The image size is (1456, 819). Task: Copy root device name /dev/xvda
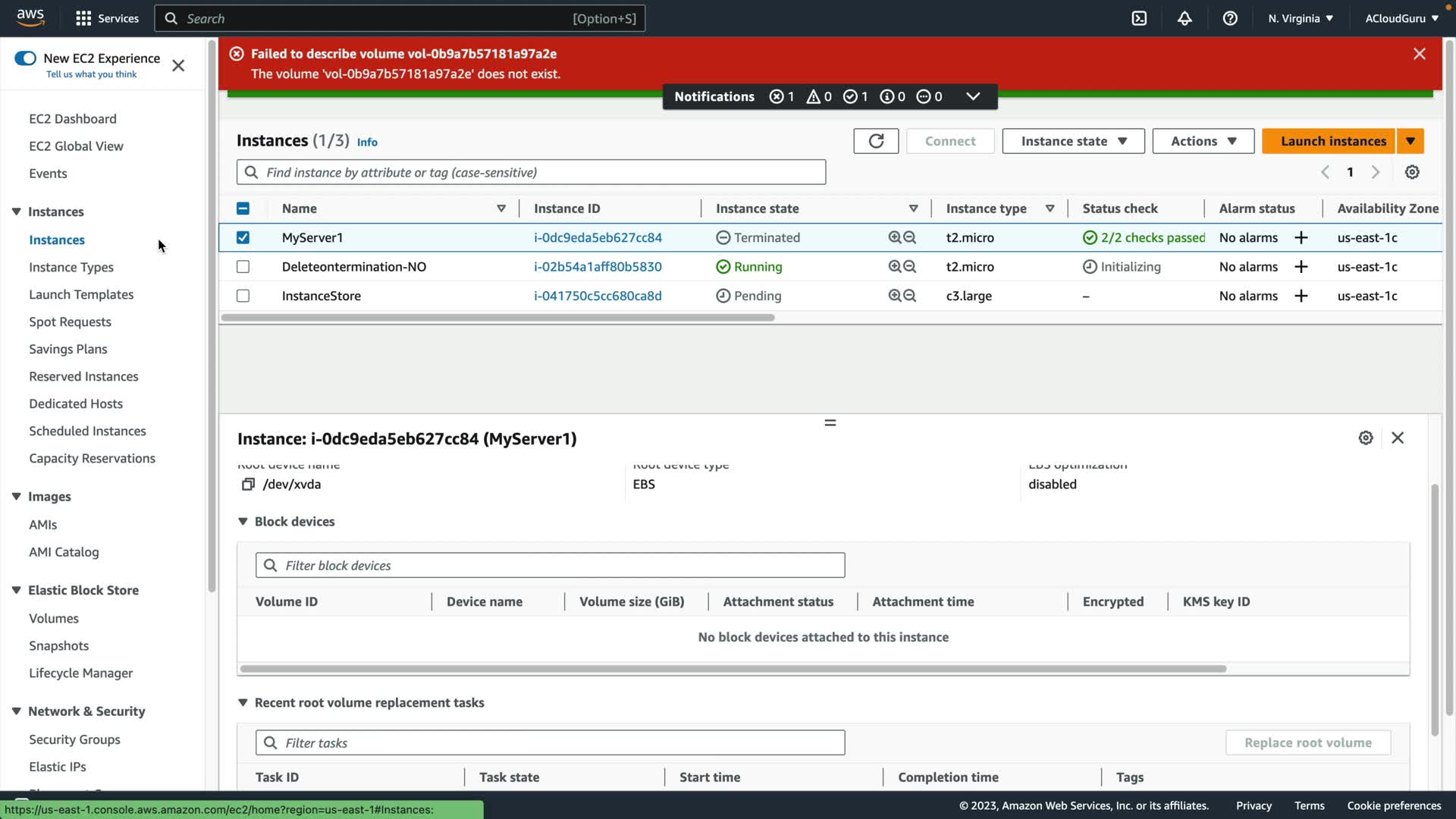pyautogui.click(x=248, y=485)
